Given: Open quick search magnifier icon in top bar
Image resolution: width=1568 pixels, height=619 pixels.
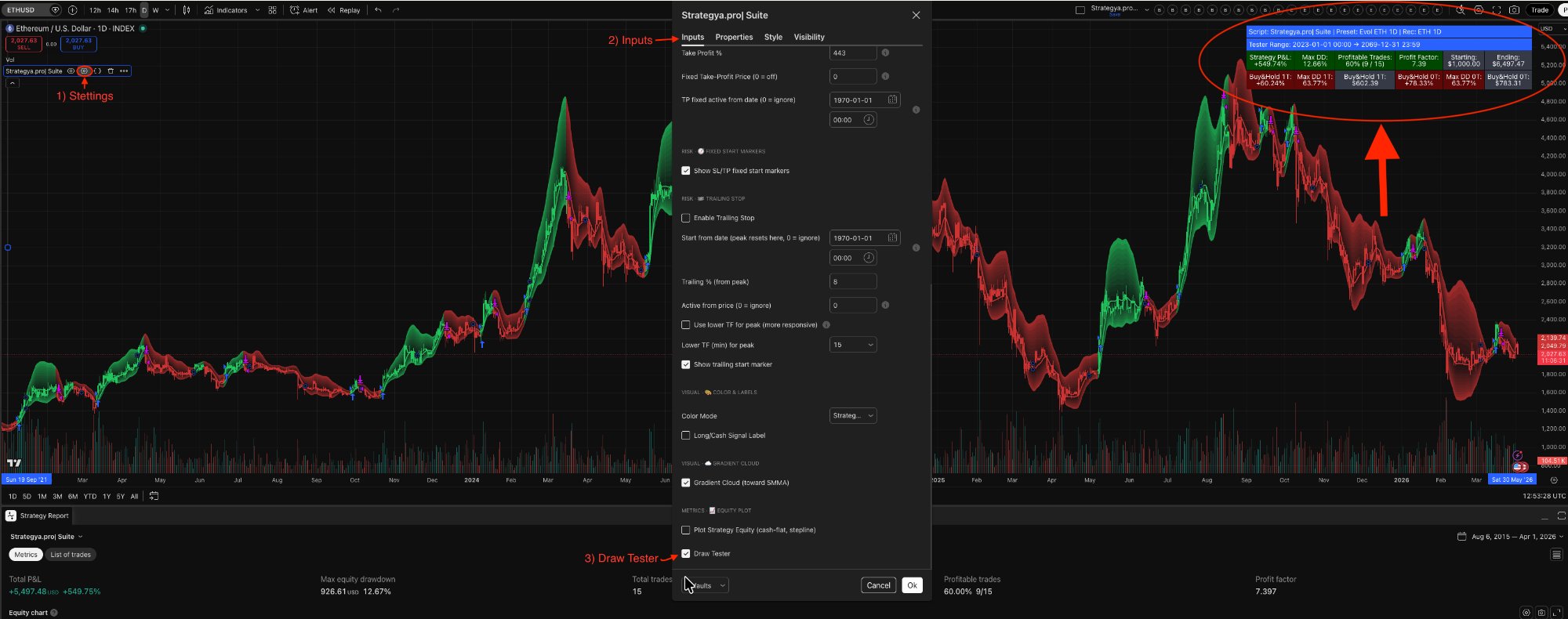Looking at the screenshot, I should (1460, 10).
